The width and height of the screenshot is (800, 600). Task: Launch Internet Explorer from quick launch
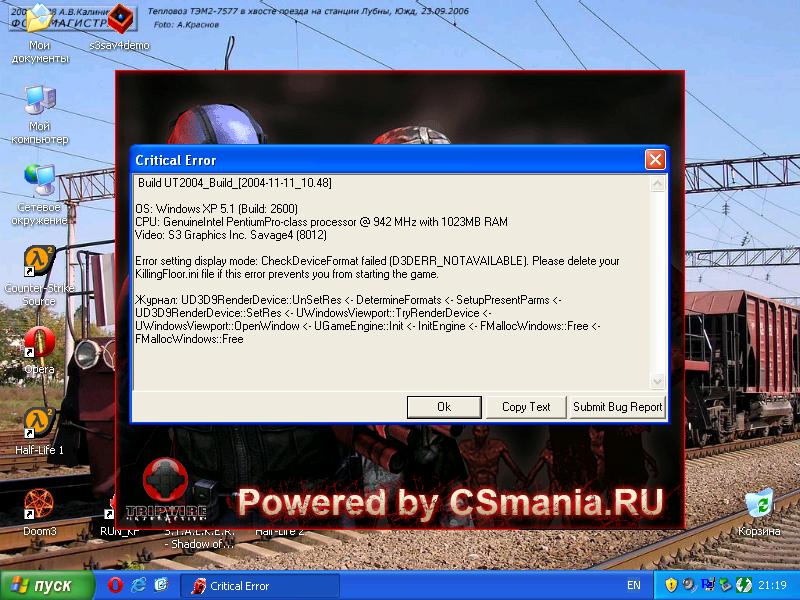(138, 585)
